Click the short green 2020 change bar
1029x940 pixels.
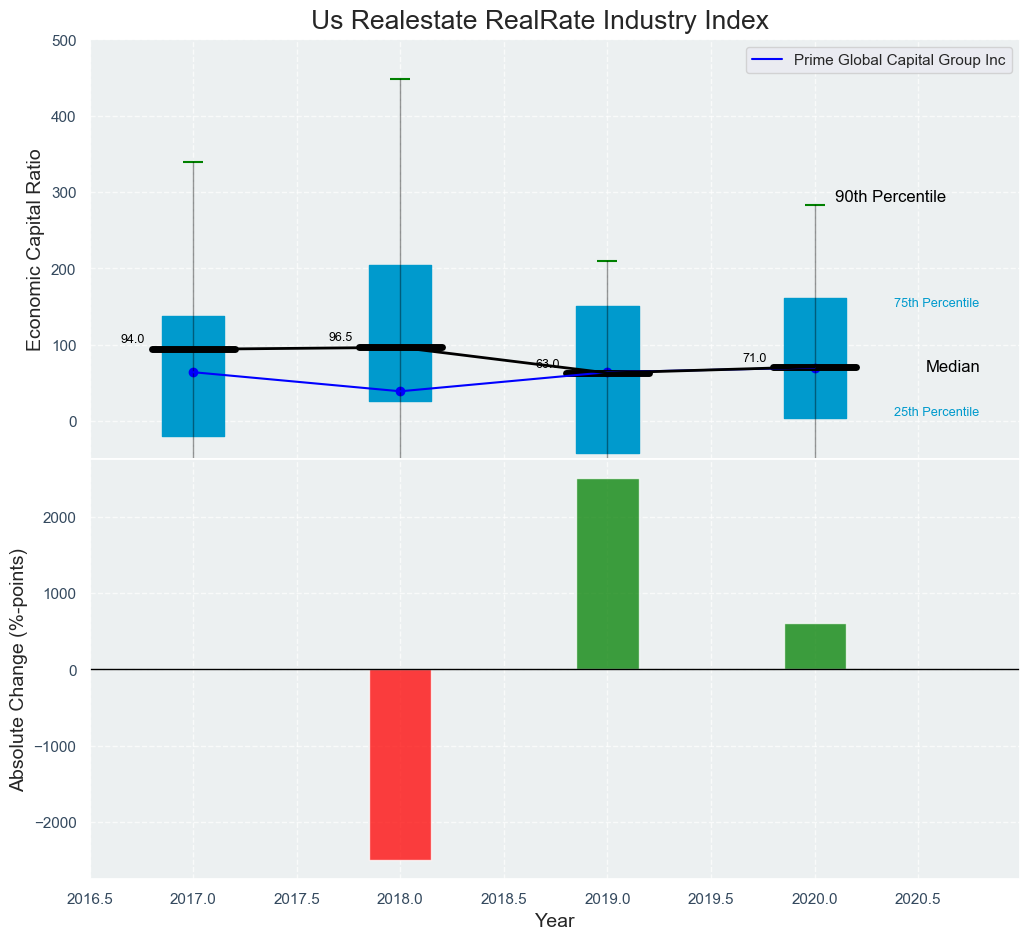click(815, 647)
